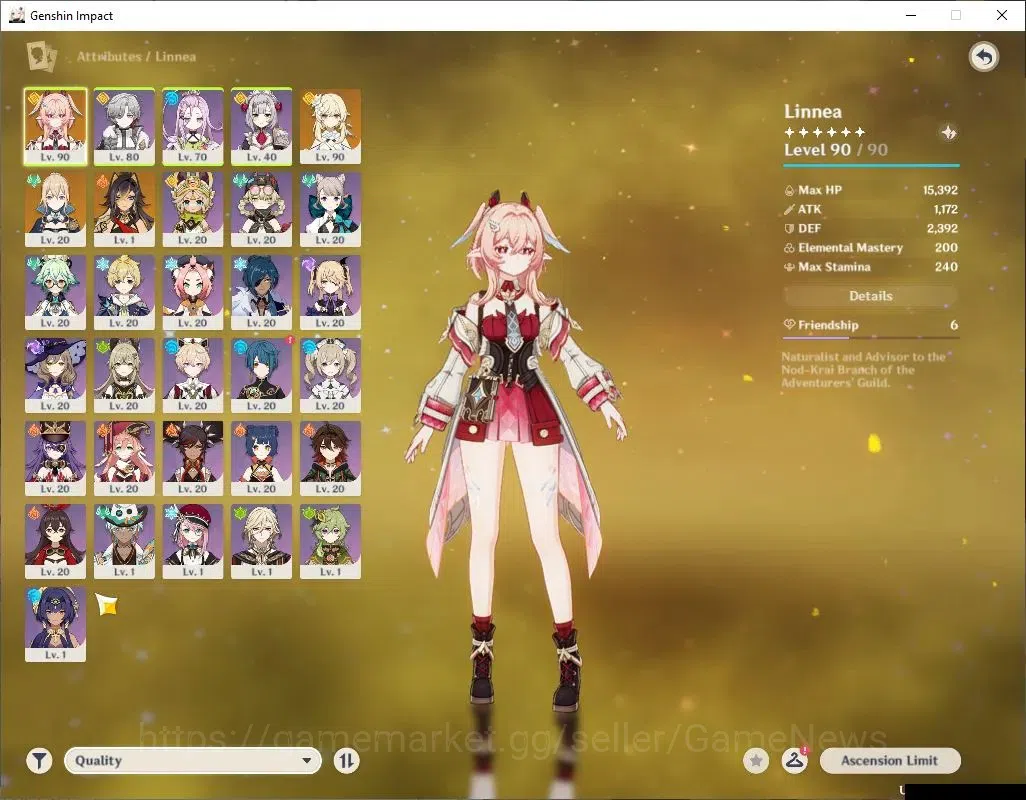The height and width of the screenshot is (800, 1026).
Task: Select Chevreuse's portrait card
Action: pos(56,459)
